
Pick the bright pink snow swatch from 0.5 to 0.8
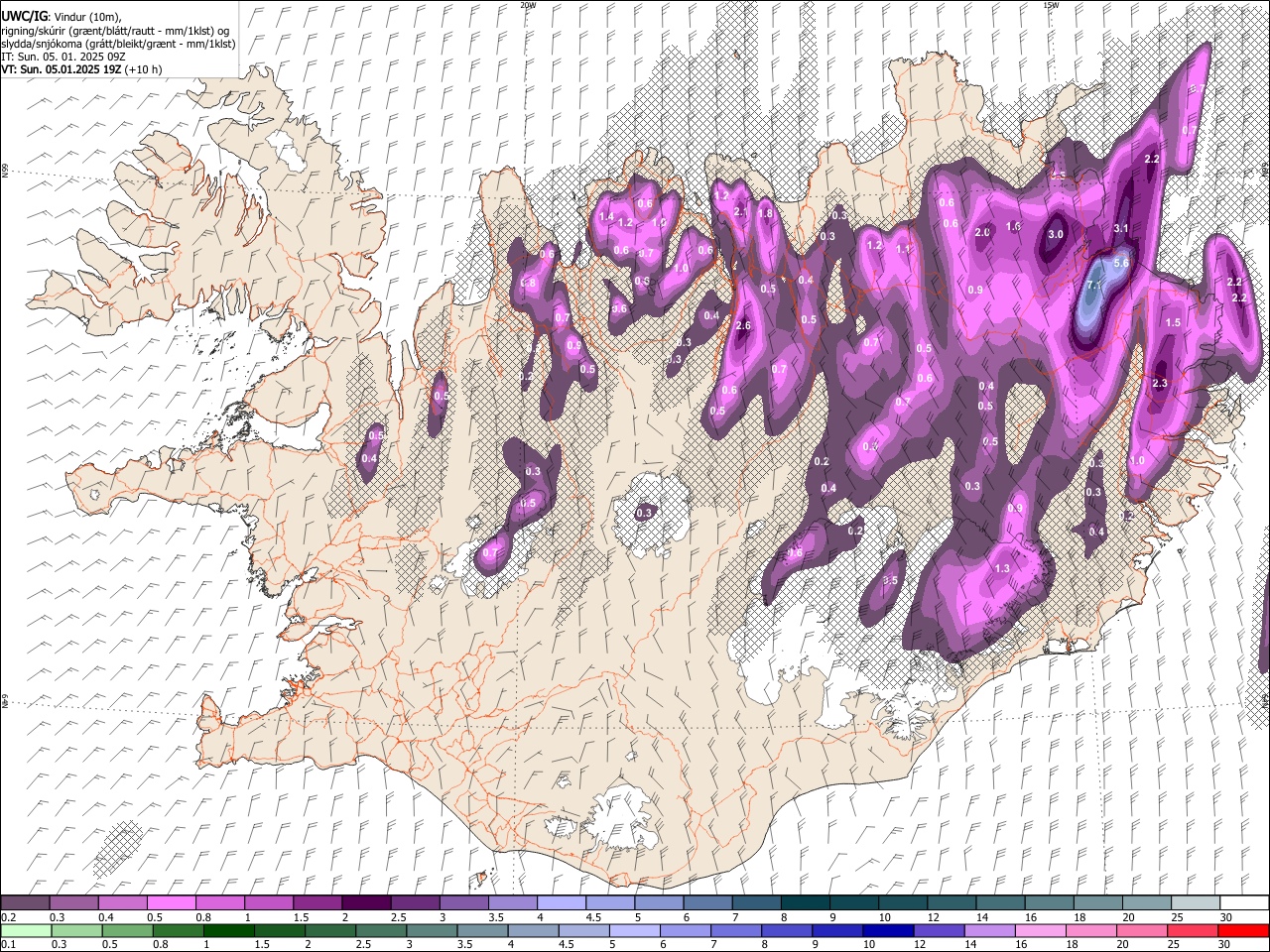pyautogui.click(x=171, y=903)
